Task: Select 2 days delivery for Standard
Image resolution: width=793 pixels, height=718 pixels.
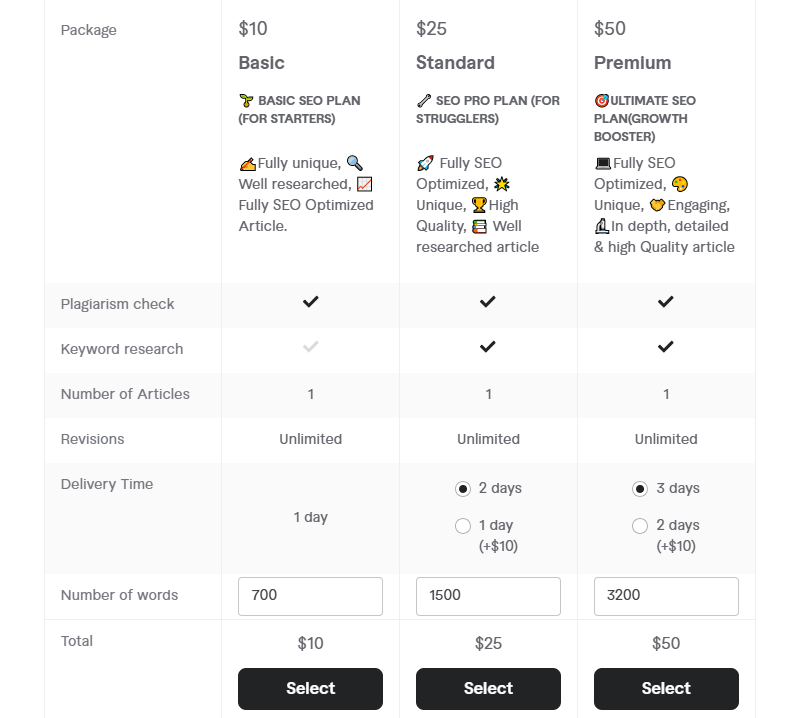Action: 463,489
